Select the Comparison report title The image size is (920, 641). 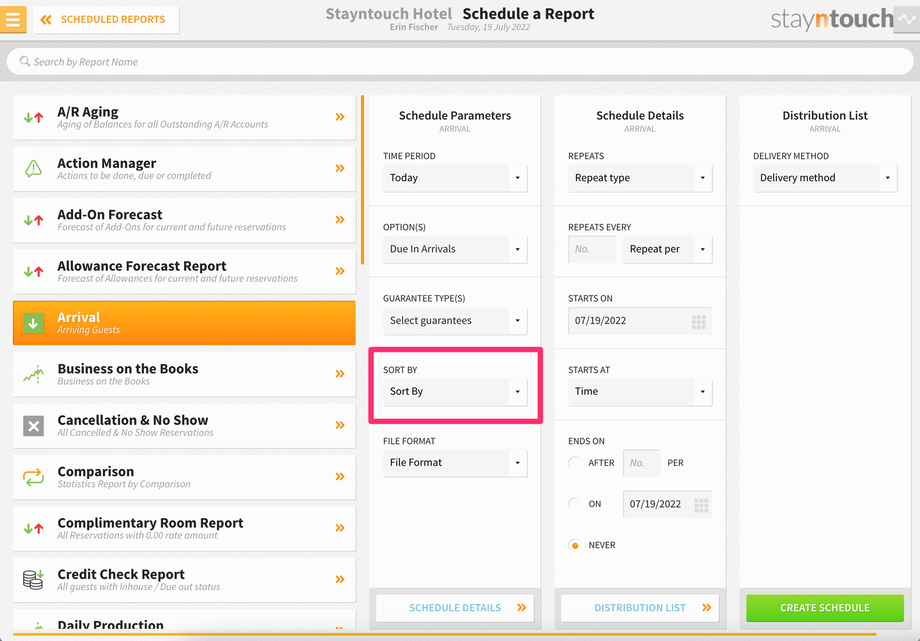(96, 471)
